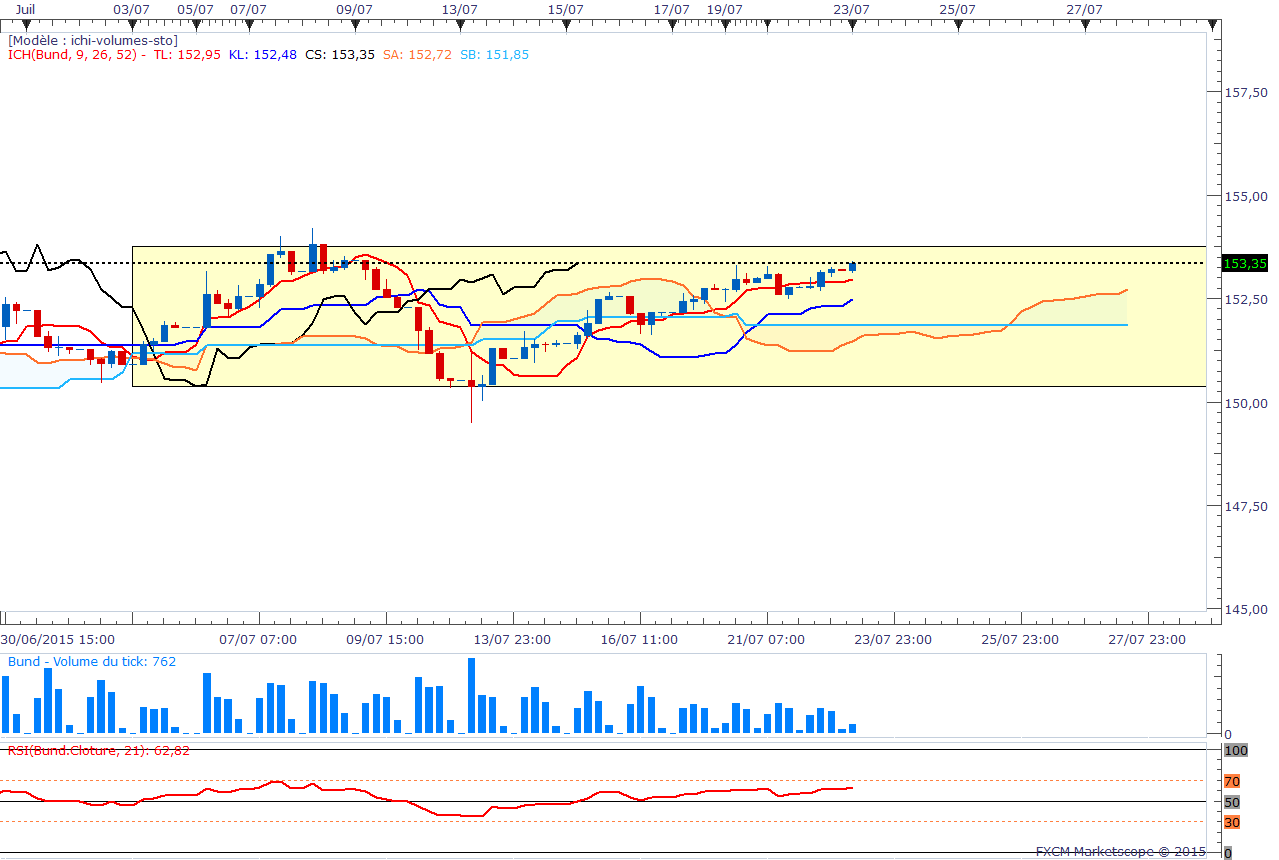Click the RSI 70 level label
The image size is (1279, 860).
[x=1232, y=781]
